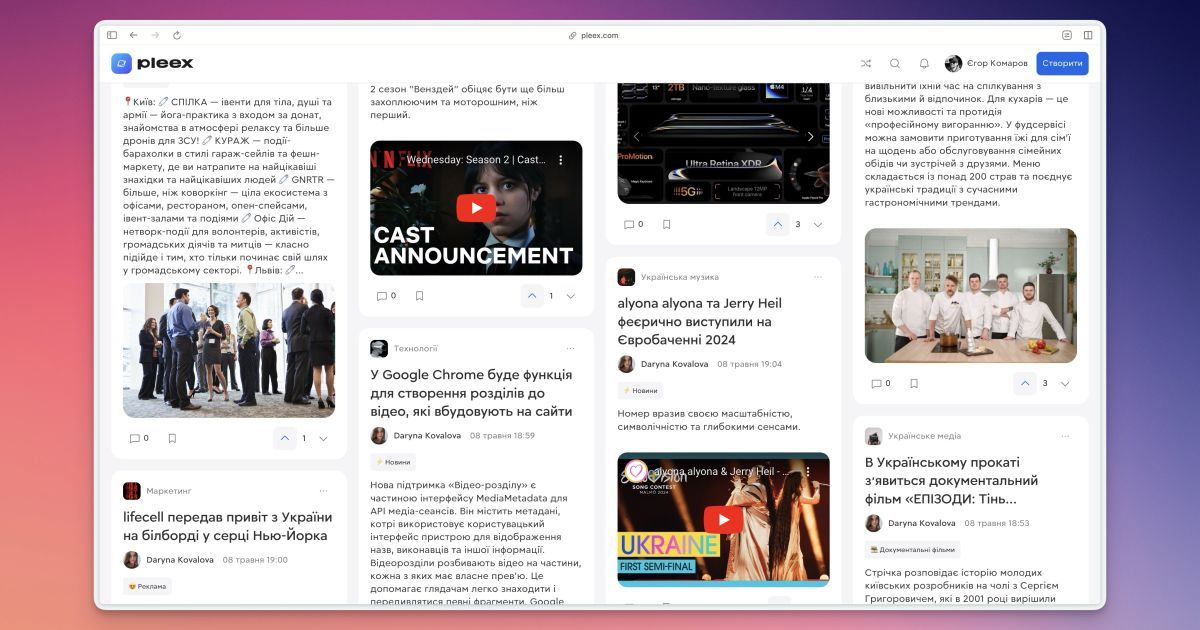The width and height of the screenshot is (1200, 630).
Task: Open the shuffle random posts icon
Action: [866, 63]
